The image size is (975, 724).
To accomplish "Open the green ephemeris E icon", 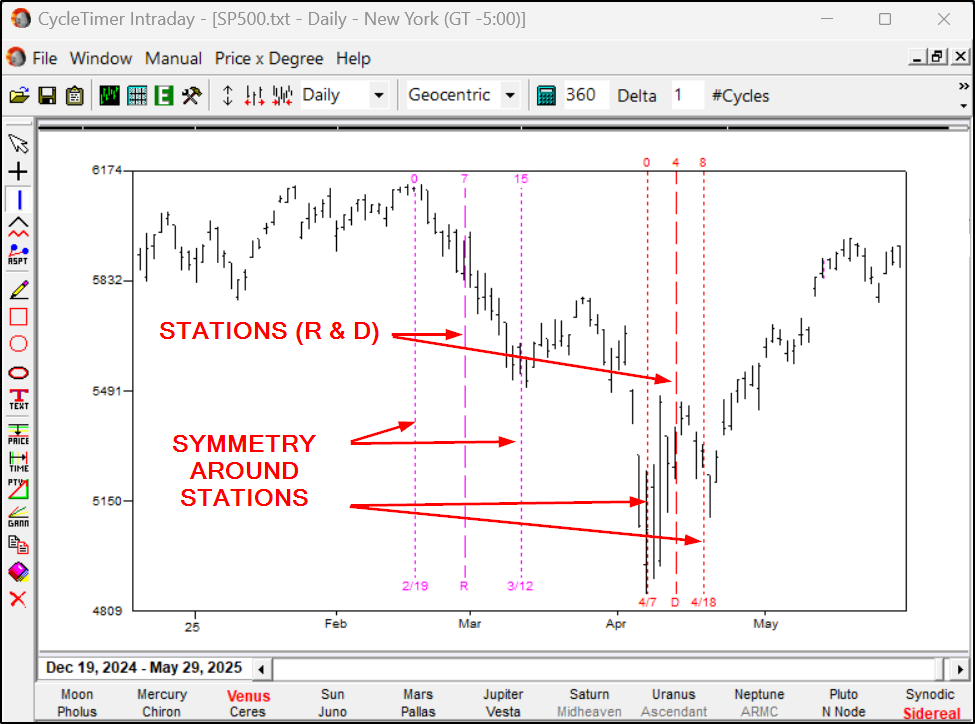I will pyautogui.click(x=163, y=95).
